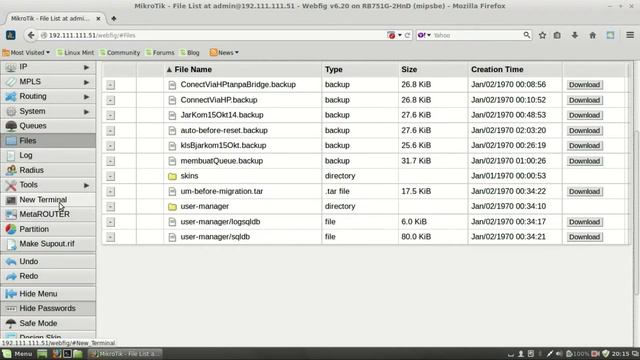Download ConectViaHPtanpaBridge.backup
Screen dimensions: 640x360
584,84
